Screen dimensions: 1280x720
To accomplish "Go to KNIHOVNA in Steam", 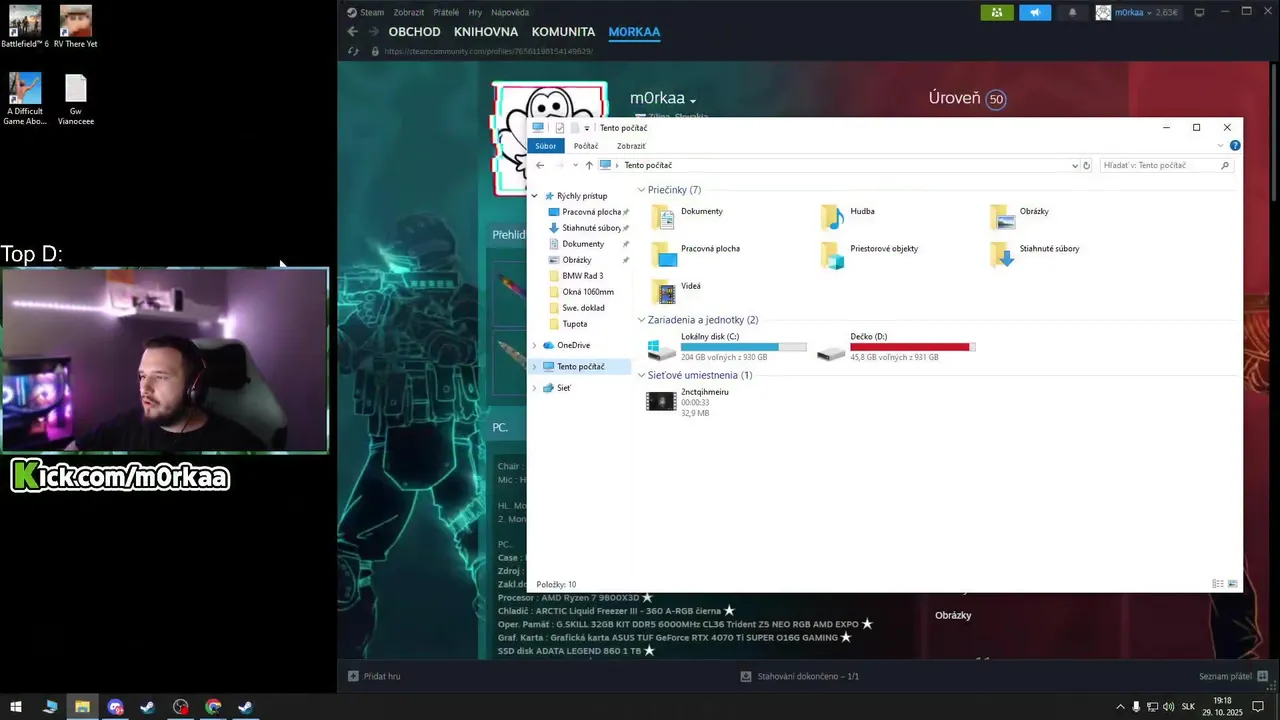I will tap(486, 32).
